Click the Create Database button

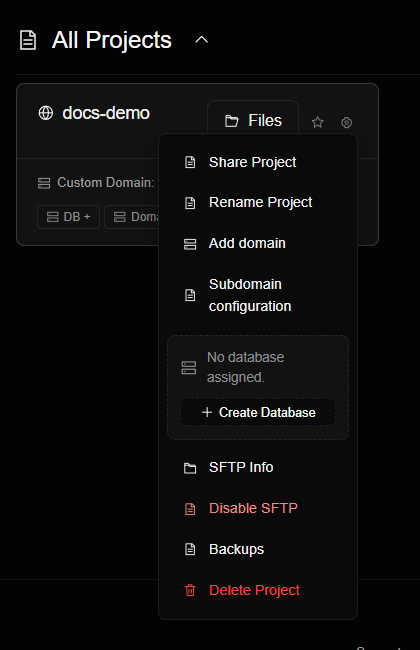pyautogui.click(x=258, y=412)
